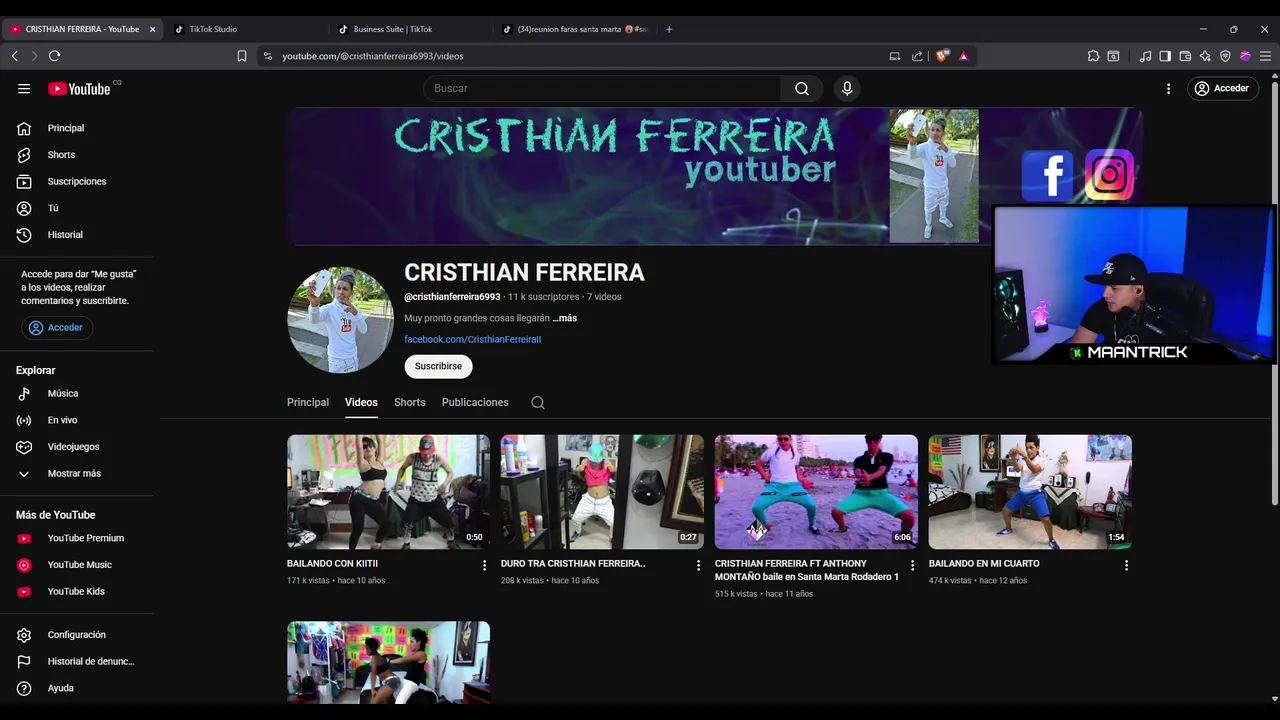1280x720 pixels.
Task: Click the YouTube logo
Action: point(79,89)
